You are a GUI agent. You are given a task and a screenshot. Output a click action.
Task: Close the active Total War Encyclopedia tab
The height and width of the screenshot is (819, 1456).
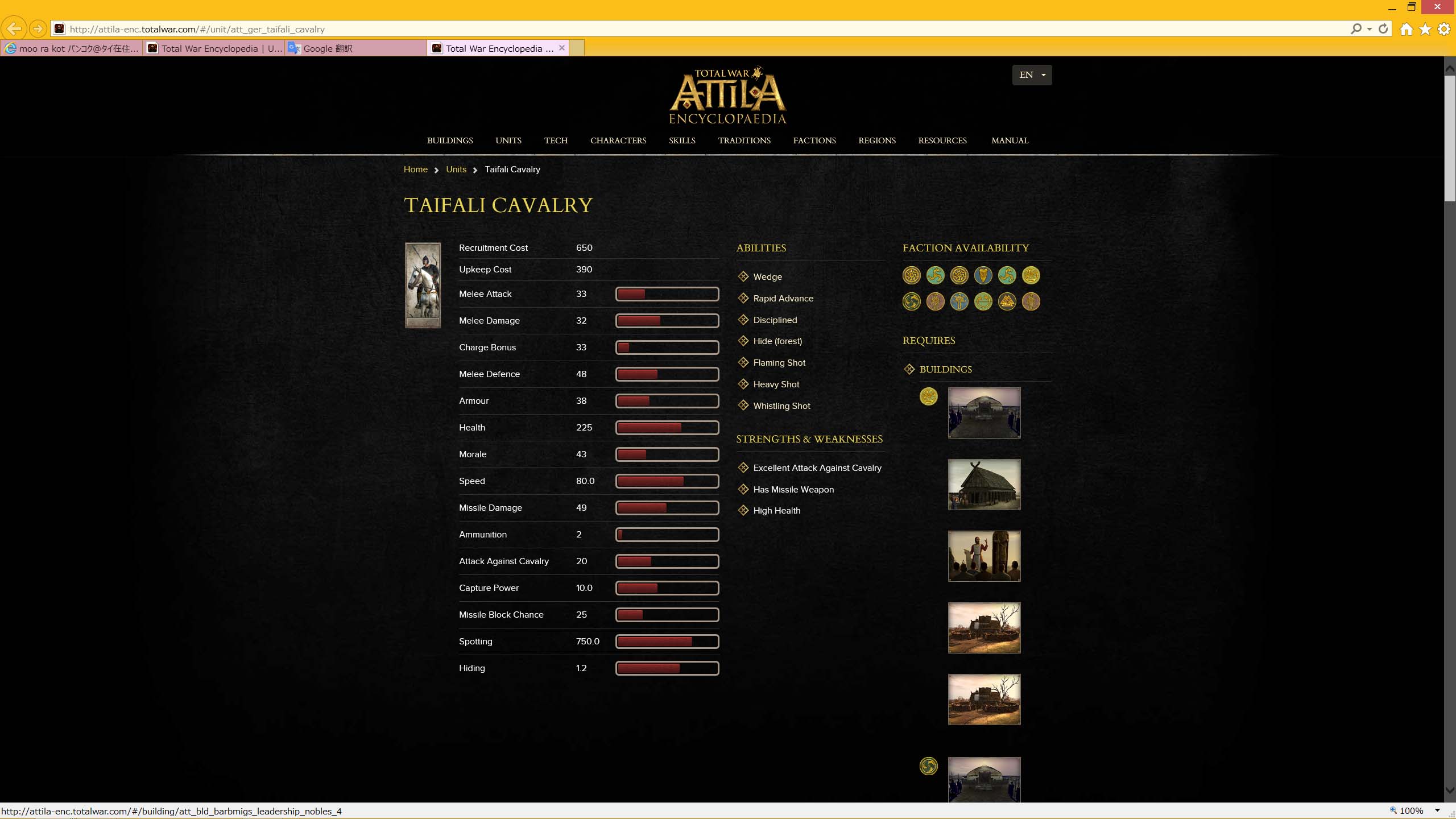coord(562,48)
